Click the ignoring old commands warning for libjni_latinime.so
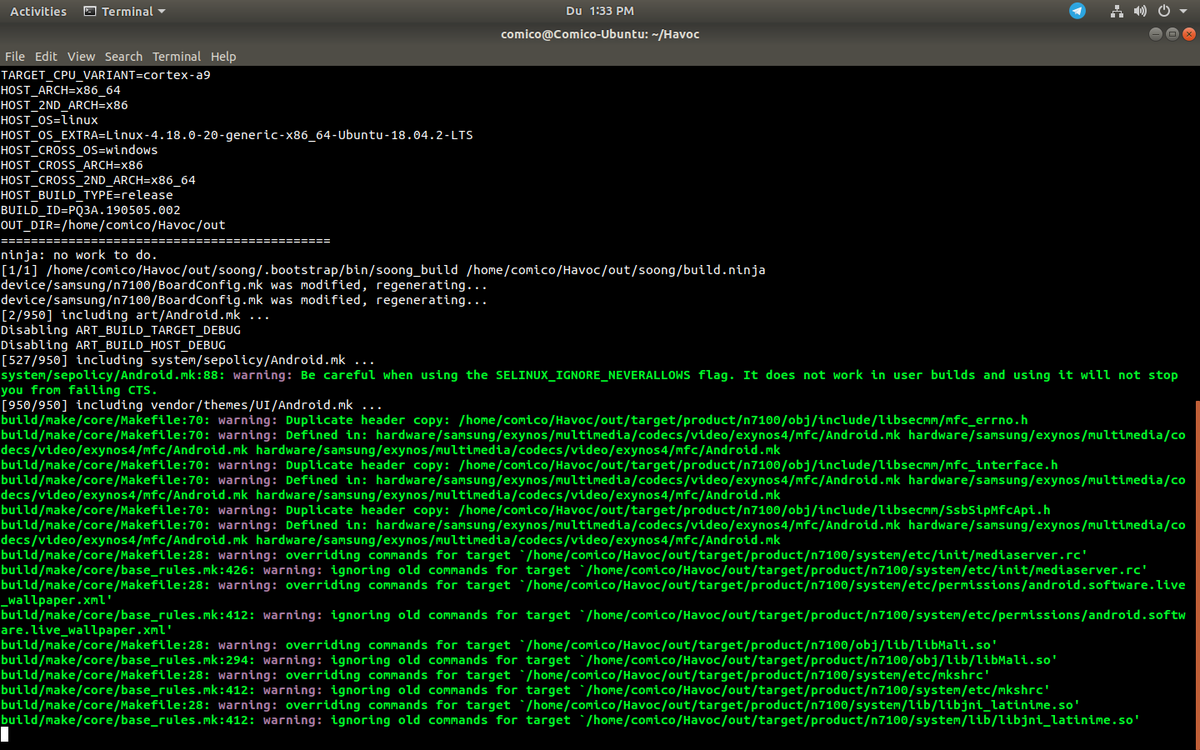The width and height of the screenshot is (1200, 750). pyautogui.click(x=571, y=720)
